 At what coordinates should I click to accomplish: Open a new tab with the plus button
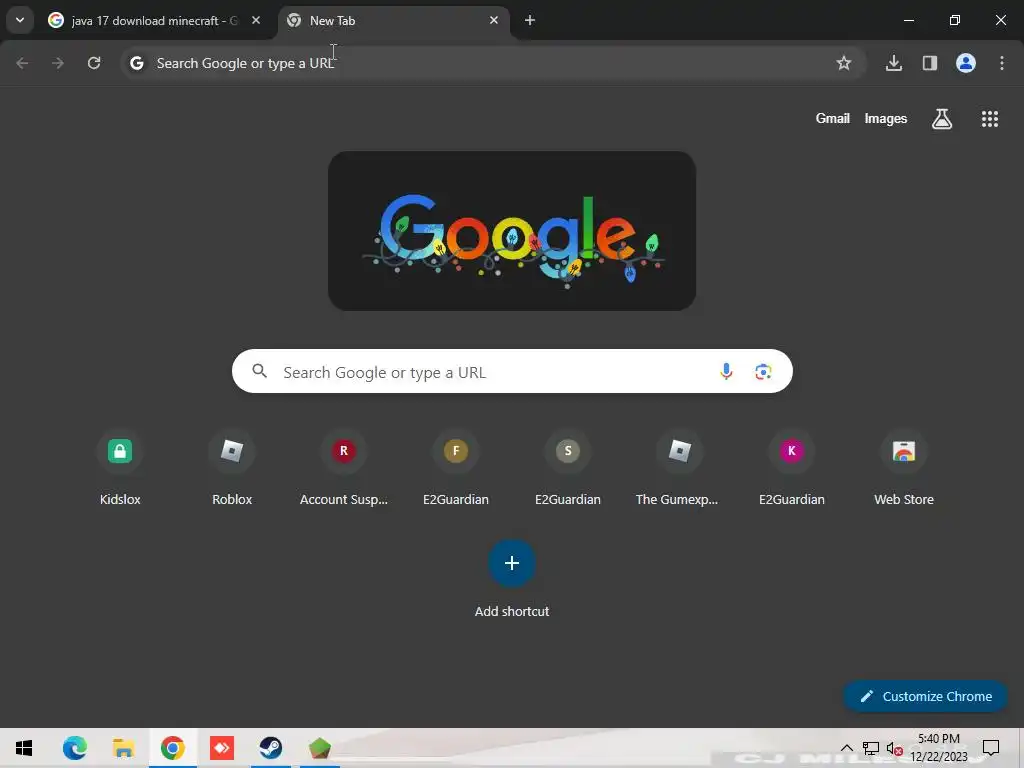tap(530, 20)
